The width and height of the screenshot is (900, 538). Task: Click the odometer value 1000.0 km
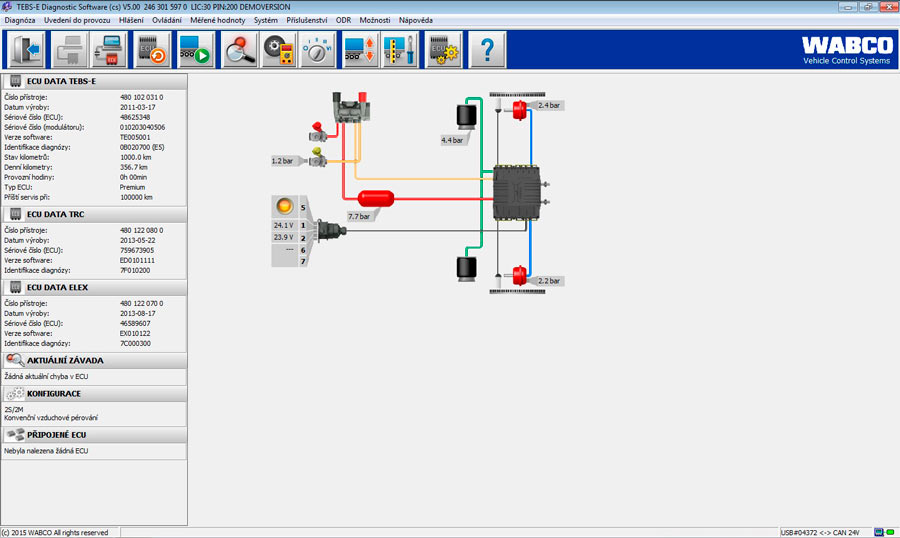[135, 157]
